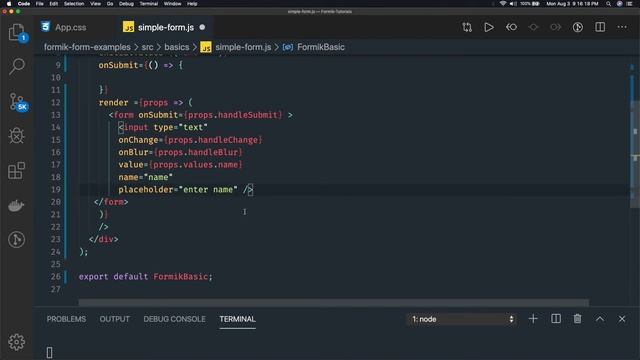
Task: Click the Spotlight search icon in menu bar
Action: point(608,4)
